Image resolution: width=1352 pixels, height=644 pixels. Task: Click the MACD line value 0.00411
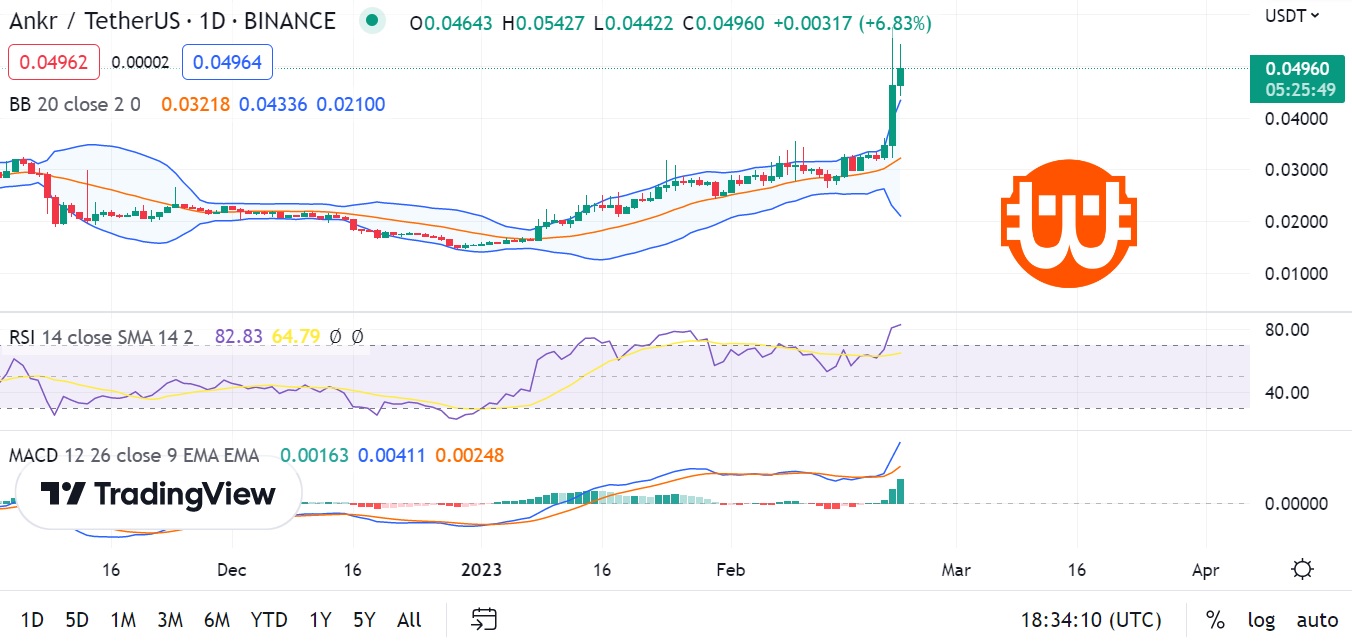pyautogui.click(x=391, y=456)
